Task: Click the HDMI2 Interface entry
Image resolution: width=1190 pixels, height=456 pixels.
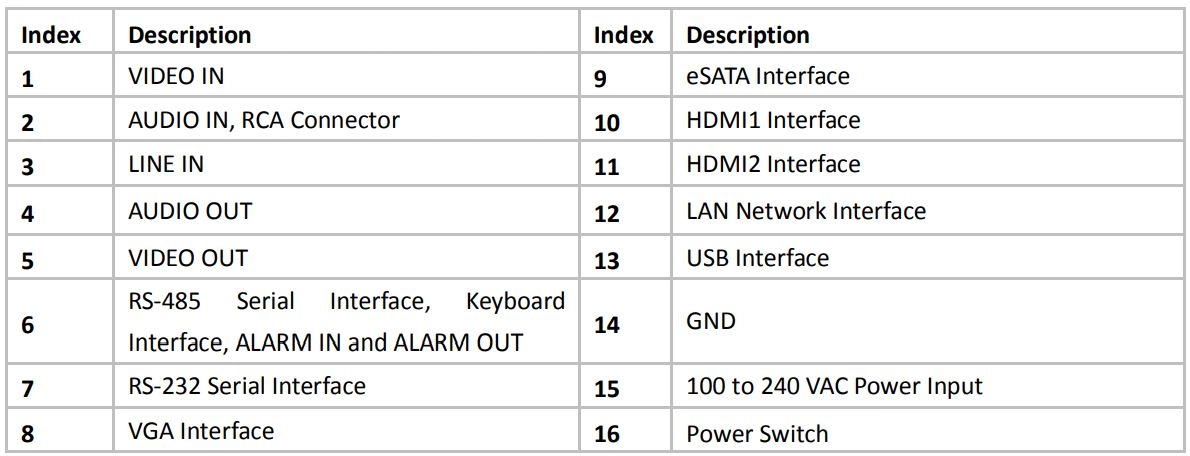Action: (773, 165)
